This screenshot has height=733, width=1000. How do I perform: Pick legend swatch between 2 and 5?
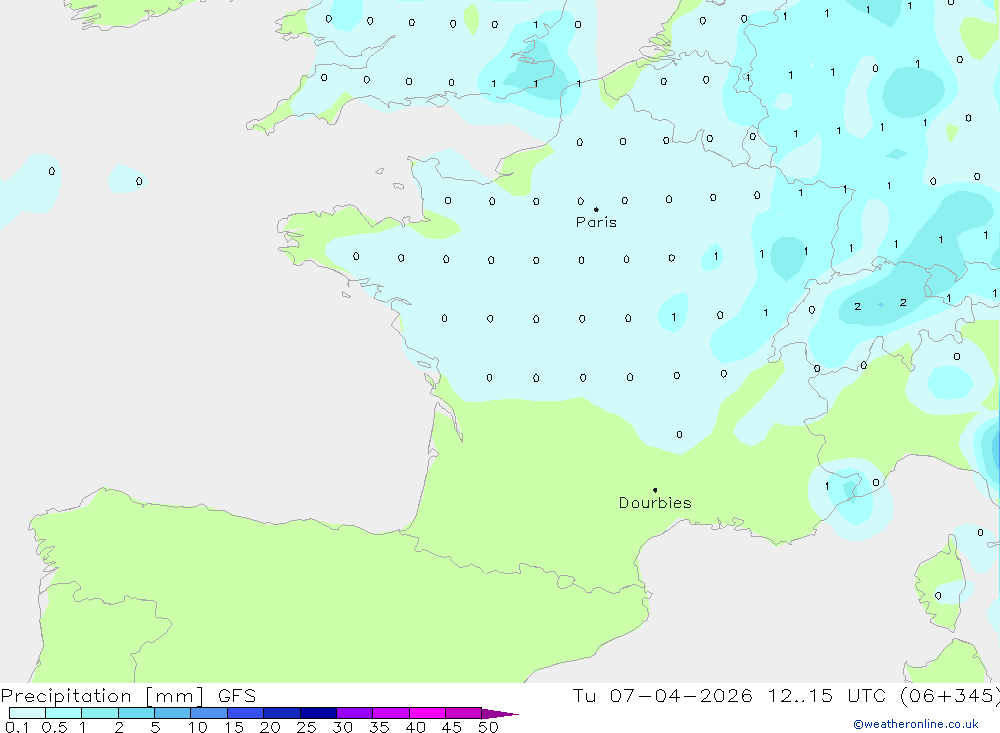(136, 713)
